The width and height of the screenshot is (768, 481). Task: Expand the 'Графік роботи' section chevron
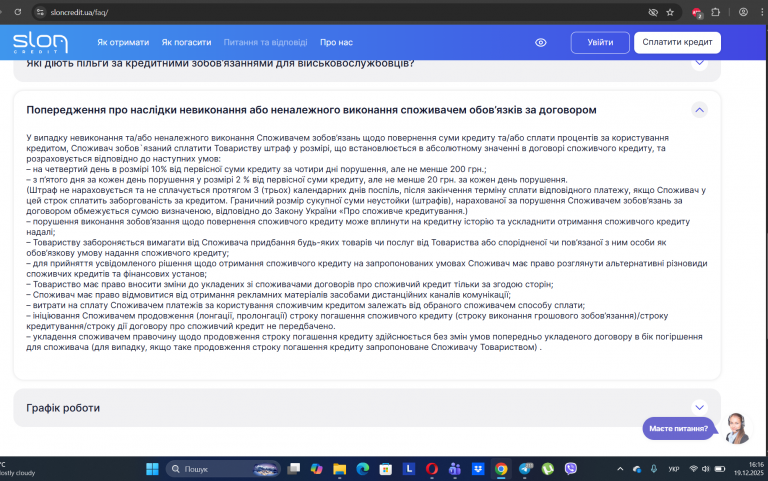pyautogui.click(x=699, y=408)
